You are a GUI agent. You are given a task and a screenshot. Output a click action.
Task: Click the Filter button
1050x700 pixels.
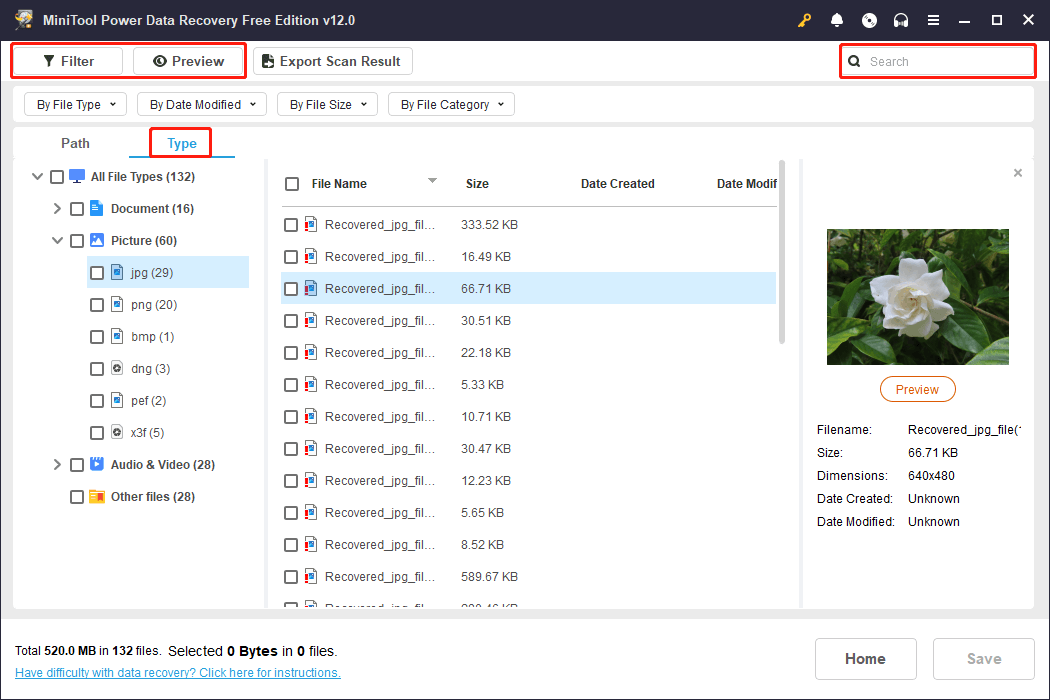pyautogui.click(x=68, y=61)
